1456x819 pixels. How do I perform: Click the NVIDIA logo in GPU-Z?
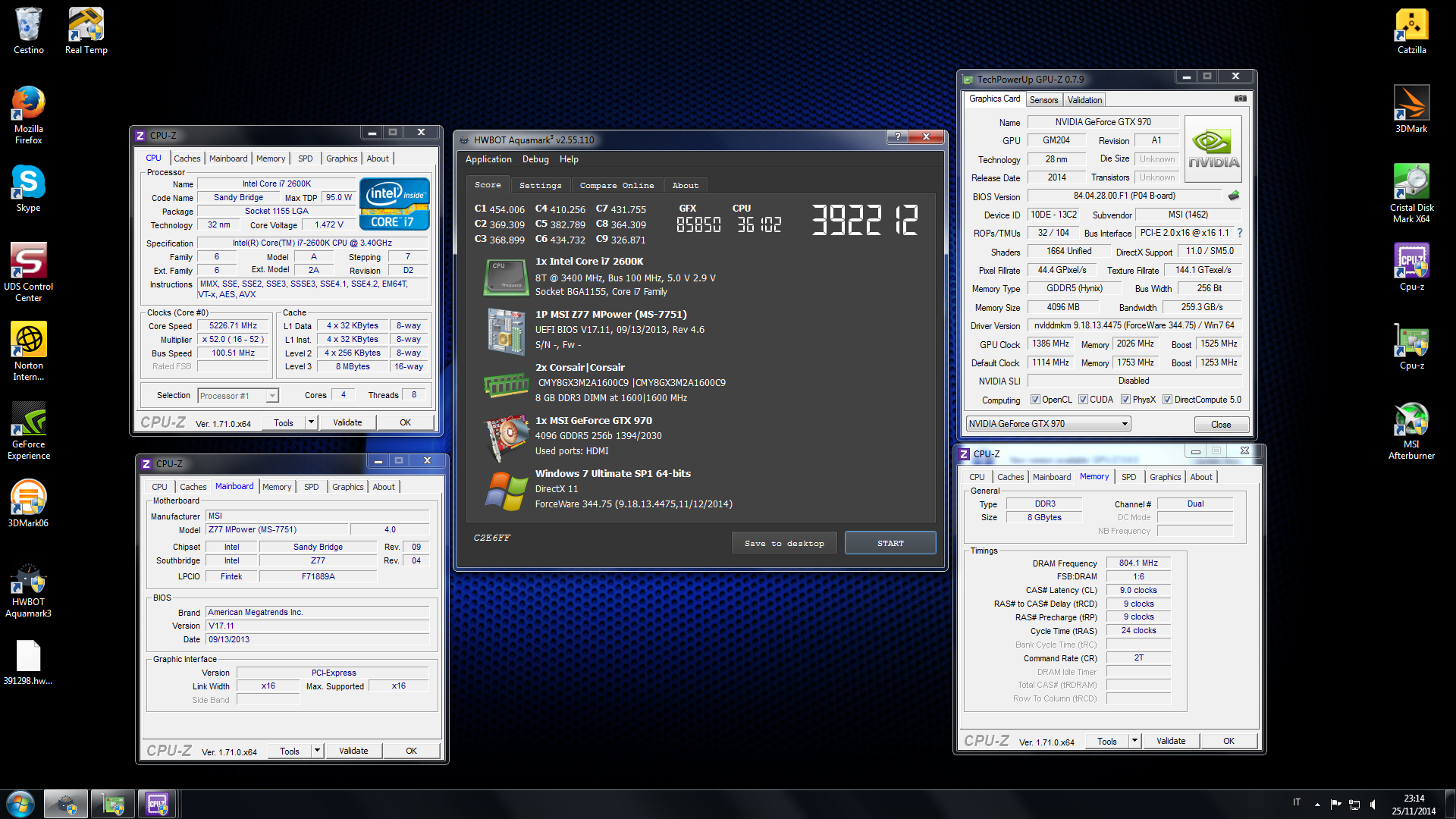tap(1213, 149)
